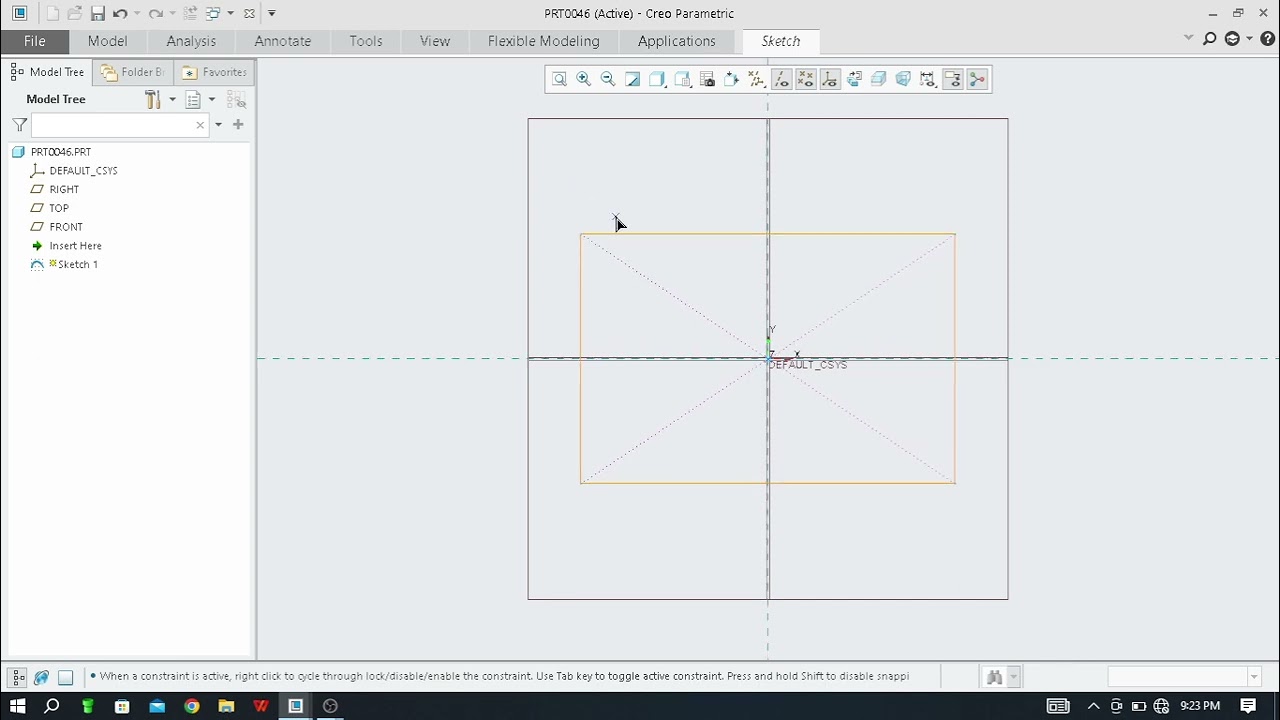
Task: Click the Refit view icon in graphics toolbar
Action: click(559, 79)
